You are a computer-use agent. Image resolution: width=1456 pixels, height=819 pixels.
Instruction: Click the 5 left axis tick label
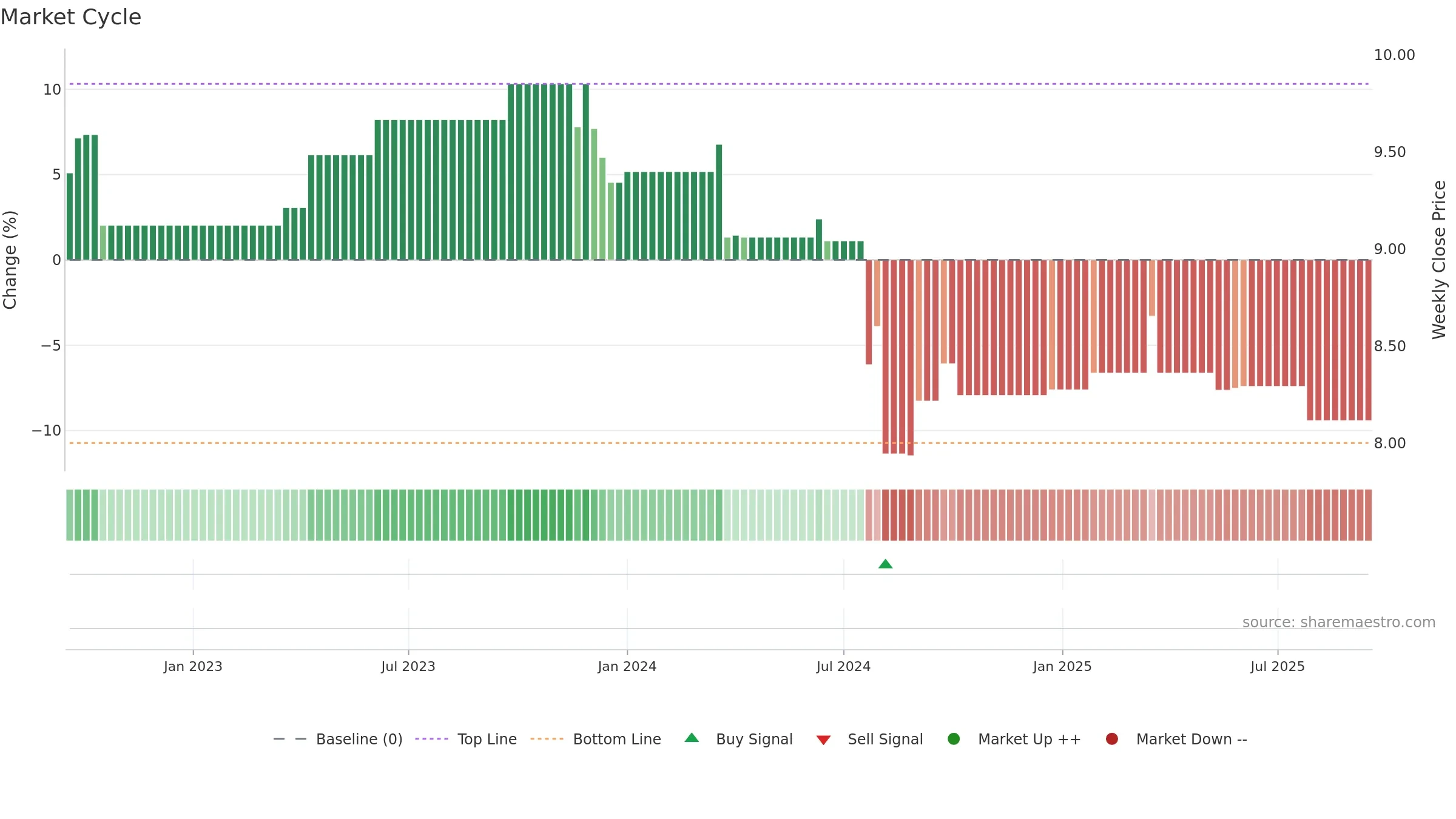56,175
